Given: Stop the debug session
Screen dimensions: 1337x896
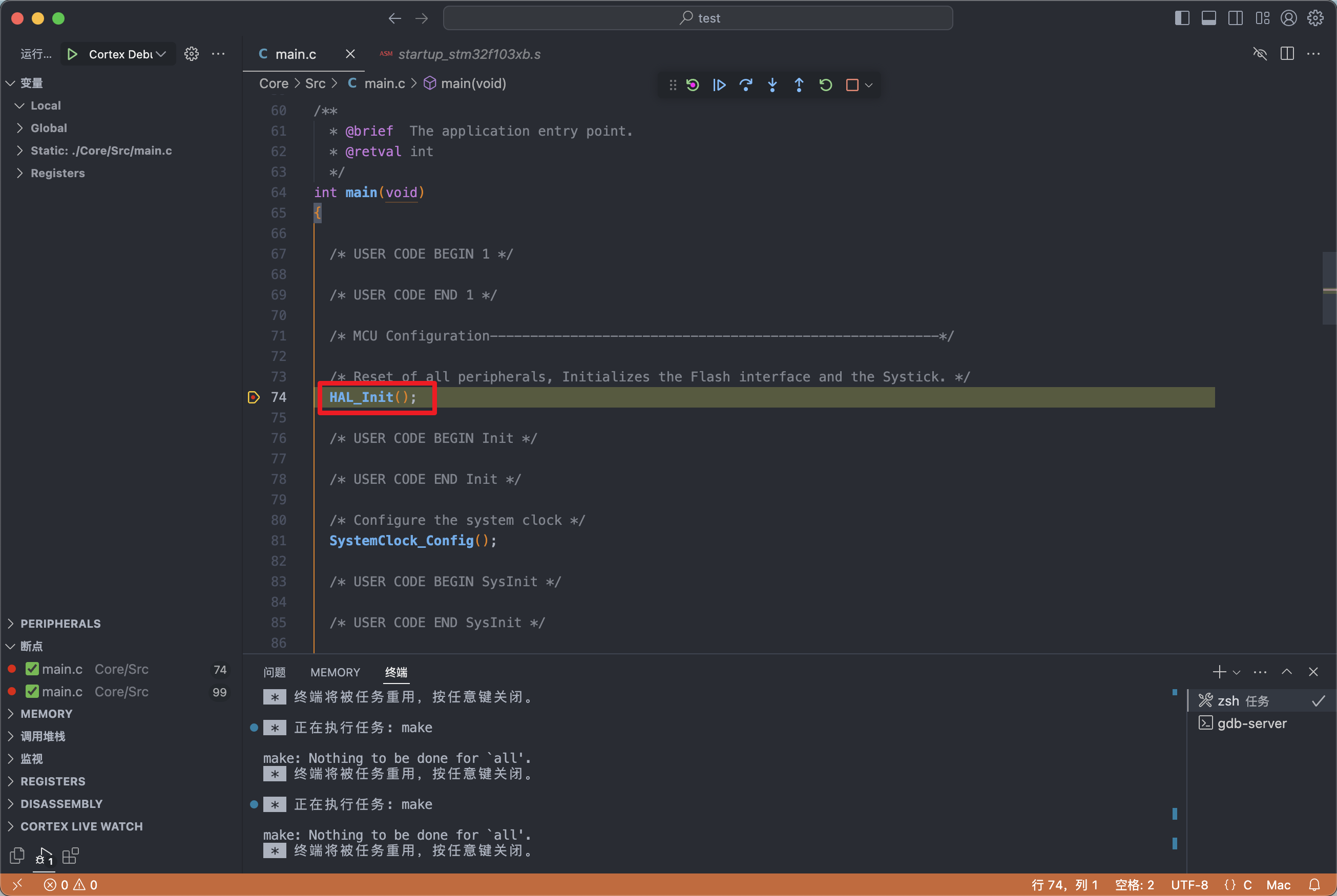Looking at the screenshot, I should (852, 85).
